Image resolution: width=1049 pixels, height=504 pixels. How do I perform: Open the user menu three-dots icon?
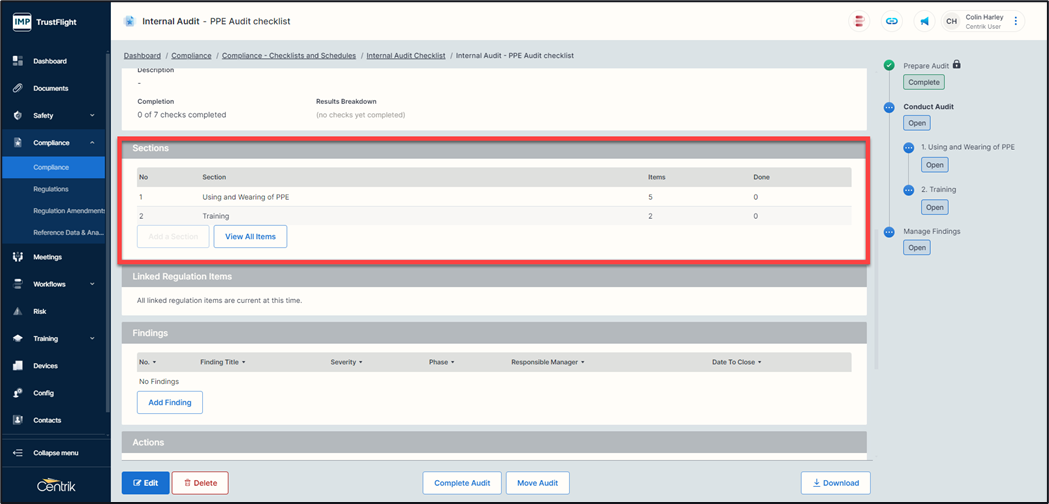click(1016, 21)
